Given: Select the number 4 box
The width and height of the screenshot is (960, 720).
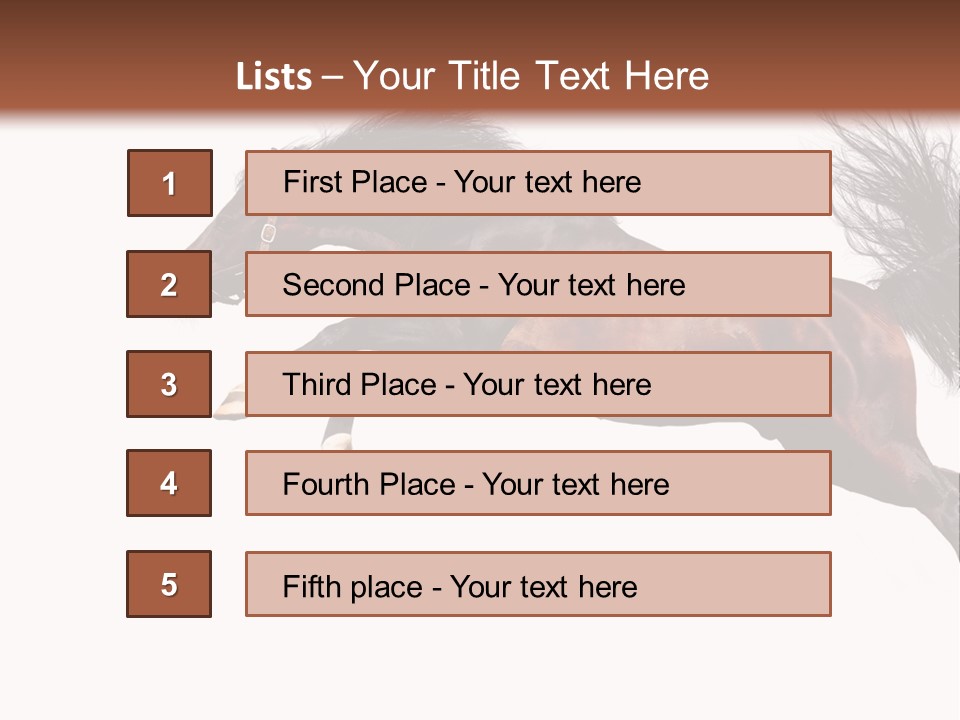Looking at the screenshot, I should point(169,483).
